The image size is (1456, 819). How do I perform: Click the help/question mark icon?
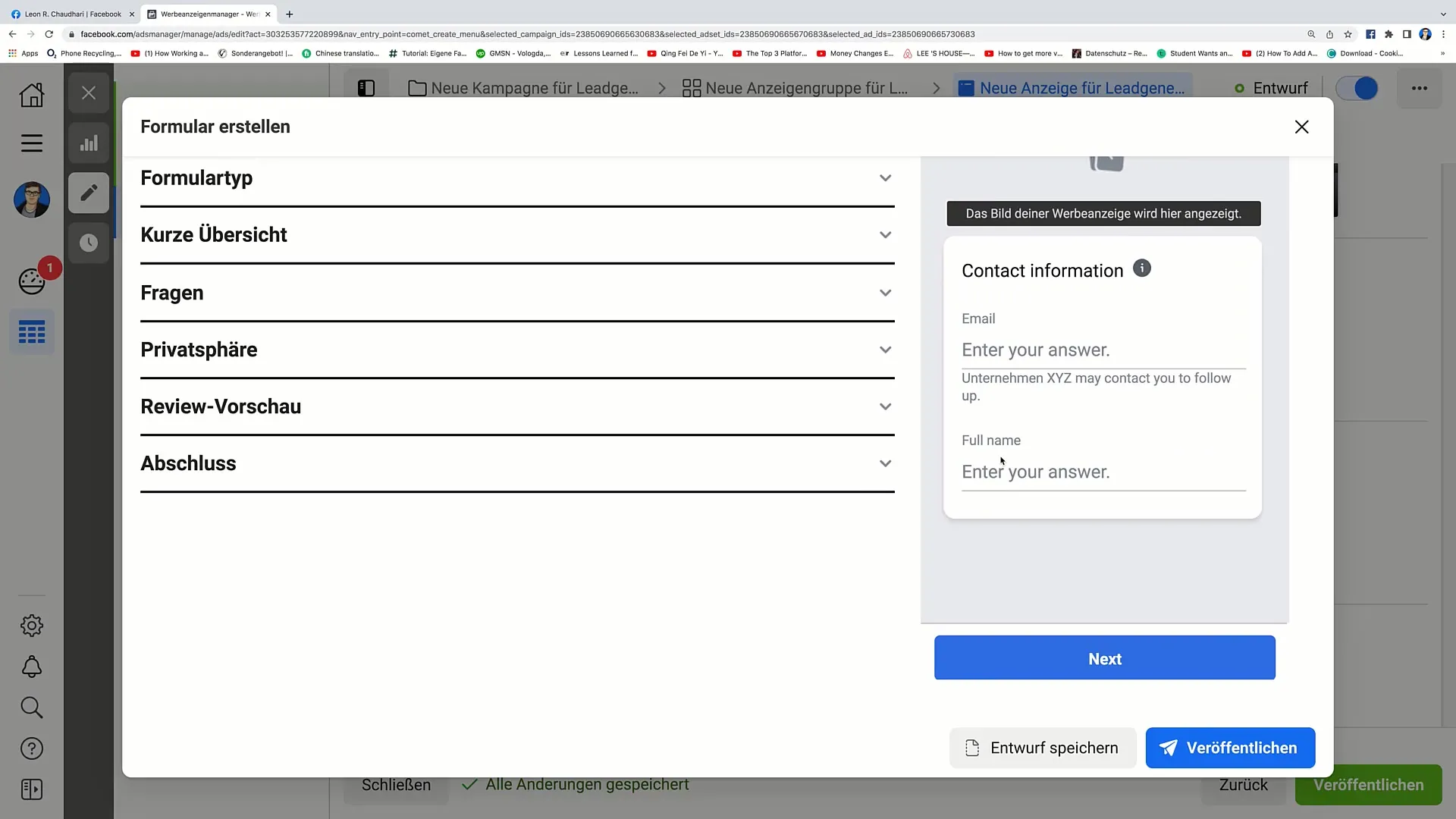tap(31, 749)
